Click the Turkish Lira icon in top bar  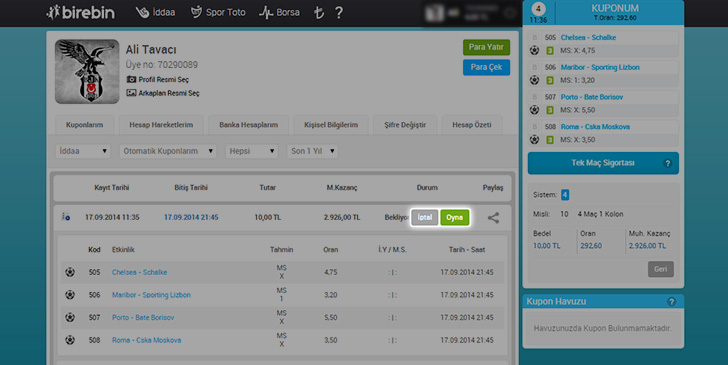coord(318,13)
